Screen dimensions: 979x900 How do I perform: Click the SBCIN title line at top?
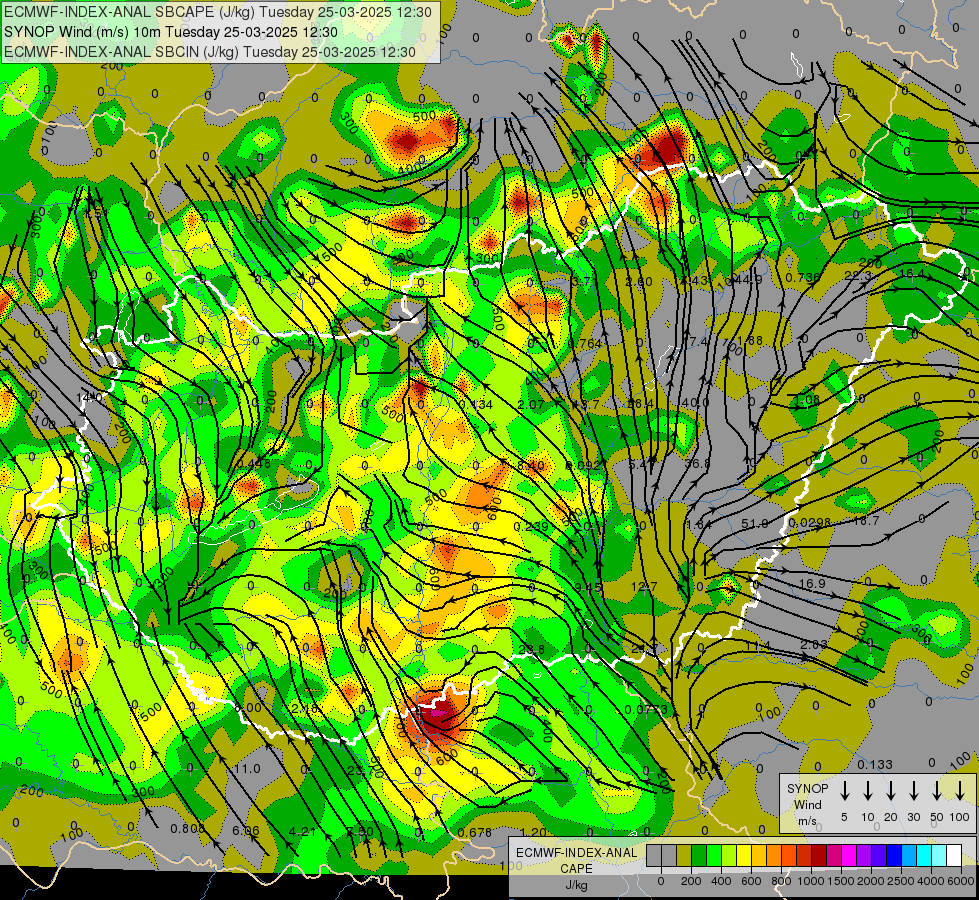pos(210,52)
